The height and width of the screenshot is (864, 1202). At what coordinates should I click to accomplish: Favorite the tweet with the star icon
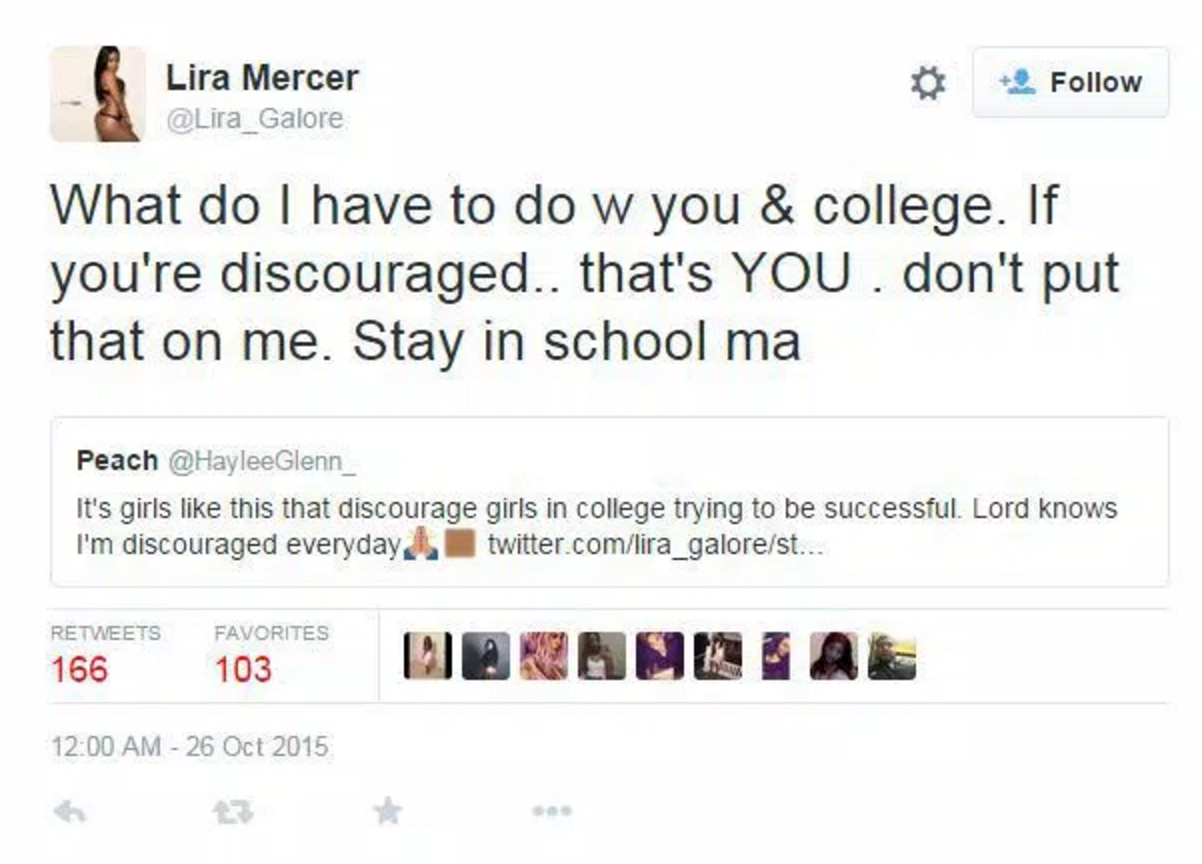pyautogui.click(x=387, y=811)
